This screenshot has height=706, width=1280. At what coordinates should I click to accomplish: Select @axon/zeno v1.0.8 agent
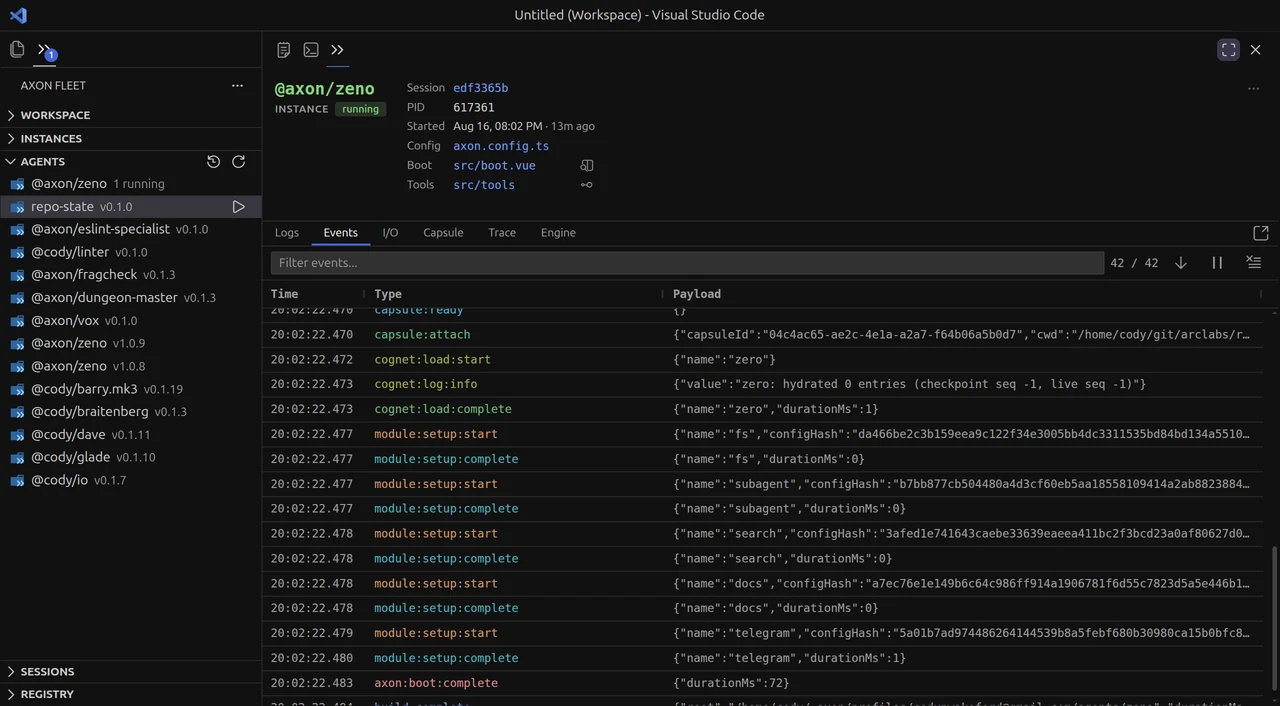pyautogui.click(x=130, y=366)
